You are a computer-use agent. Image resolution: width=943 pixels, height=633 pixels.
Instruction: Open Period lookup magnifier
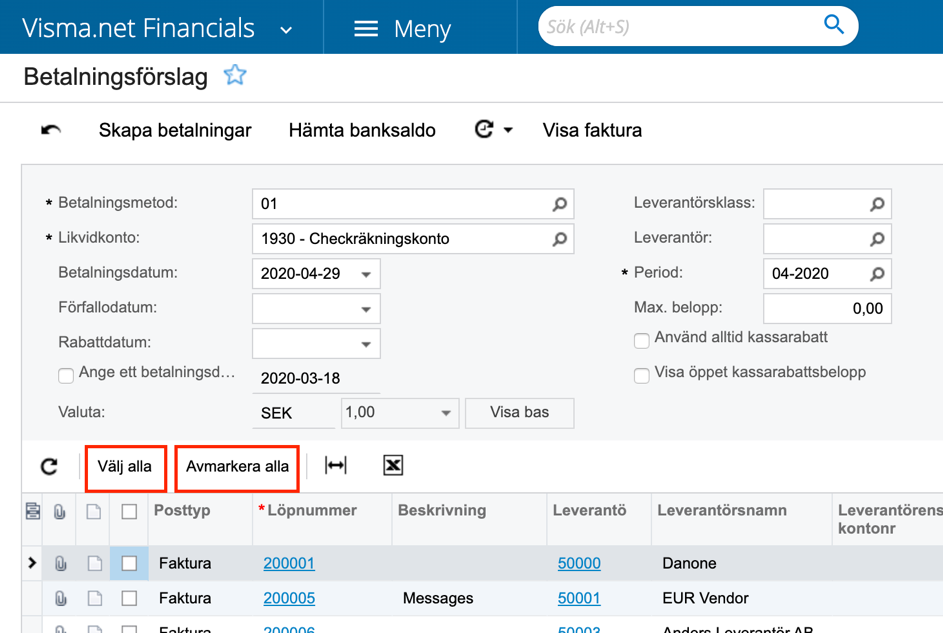click(x=877, y=274)
